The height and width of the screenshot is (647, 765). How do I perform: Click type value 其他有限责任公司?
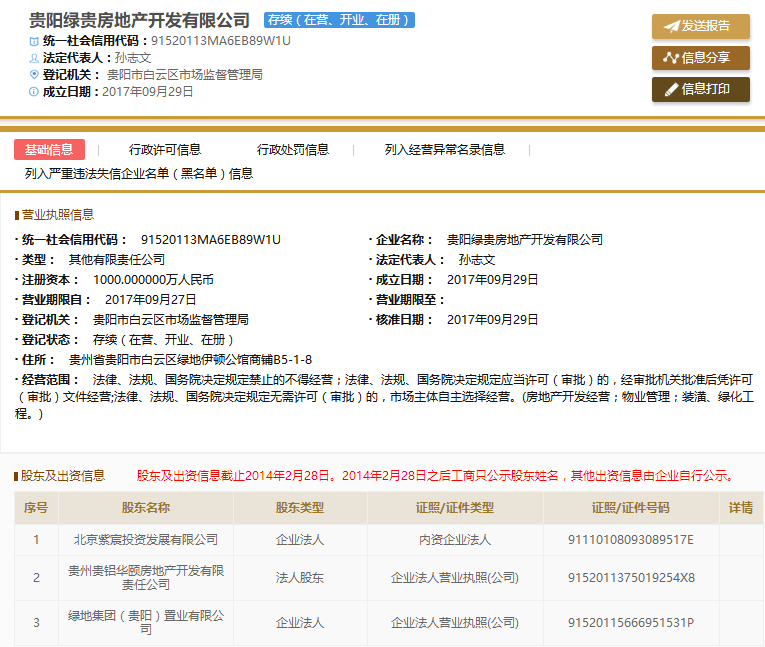117,260
